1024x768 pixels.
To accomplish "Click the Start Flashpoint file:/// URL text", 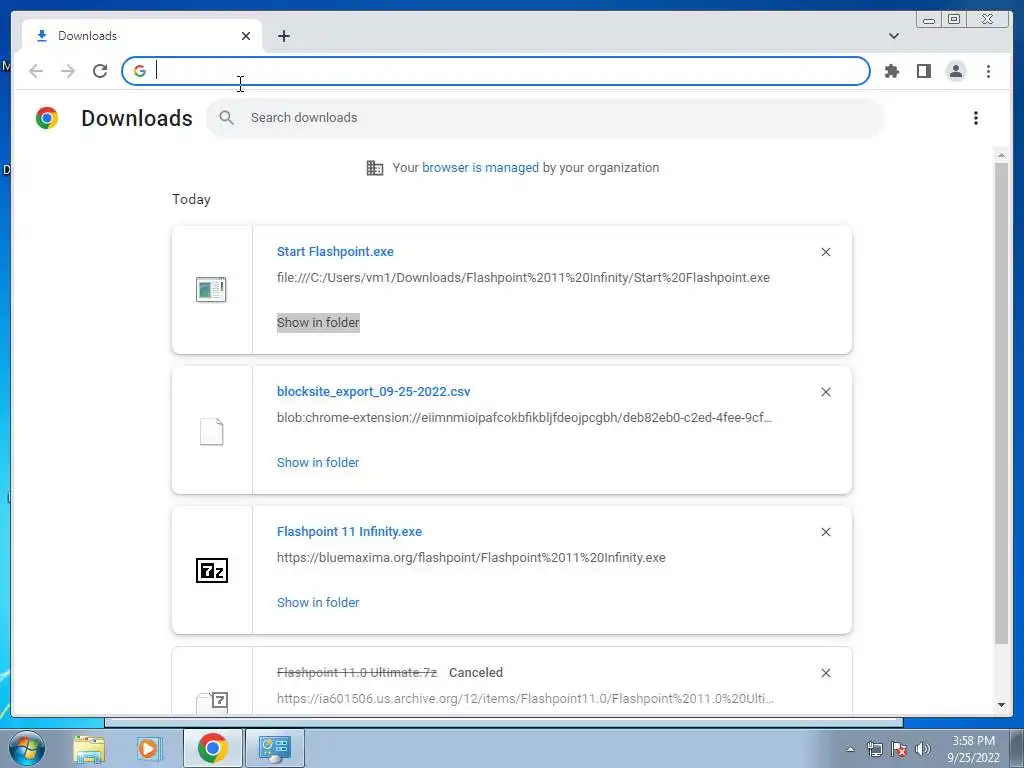I will [x=523, y=278].
